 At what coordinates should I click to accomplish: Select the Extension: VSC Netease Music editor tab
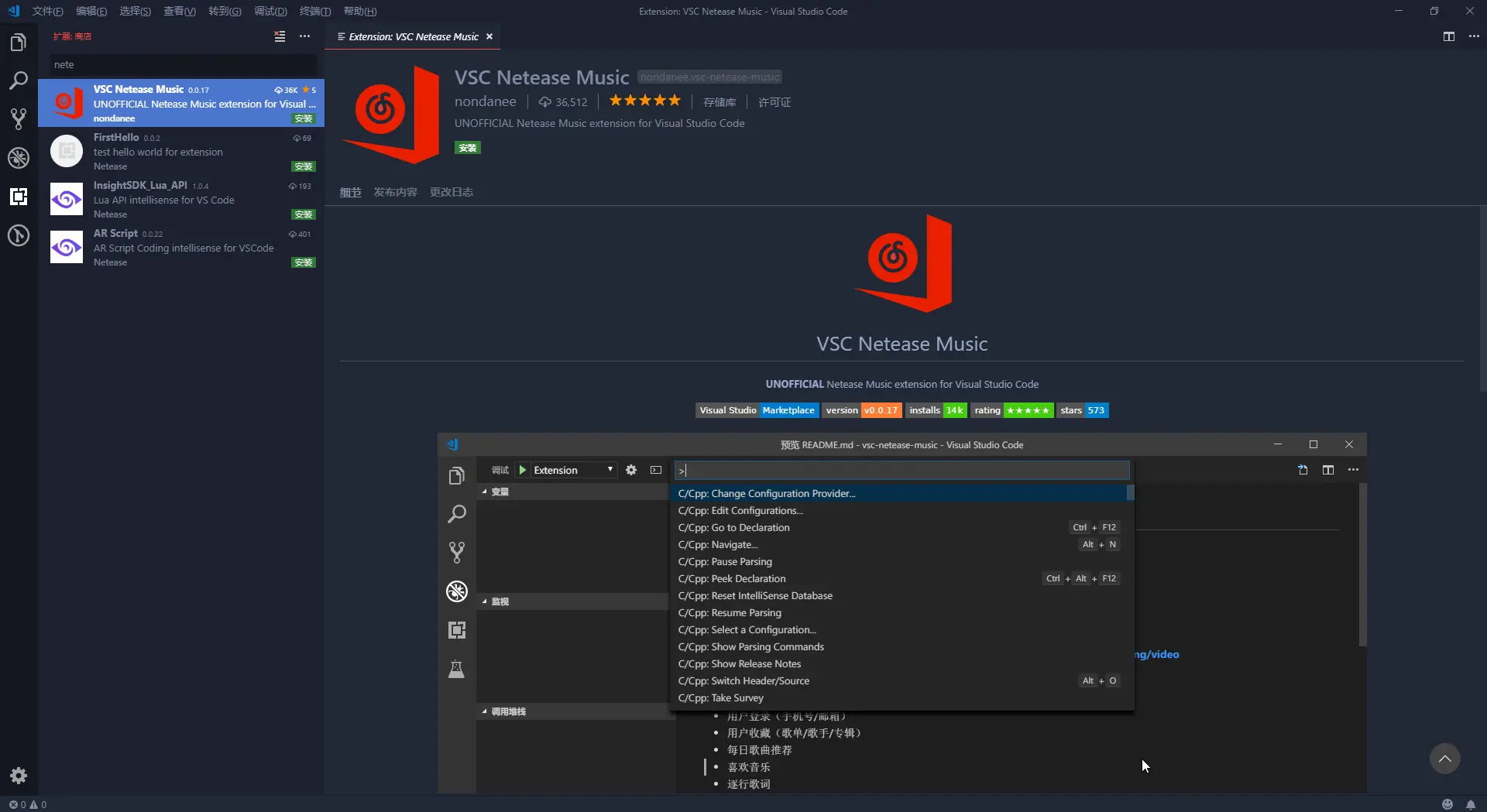click(413, 36)
